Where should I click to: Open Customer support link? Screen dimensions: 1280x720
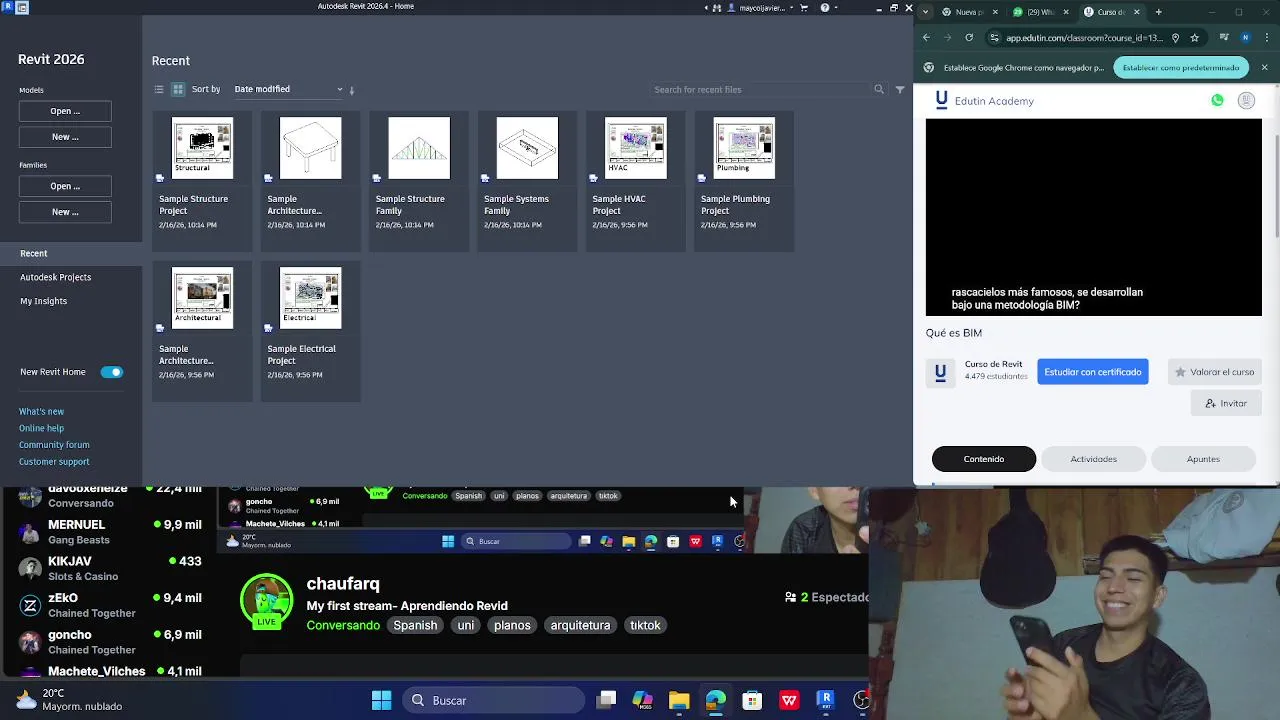point(54,462)
